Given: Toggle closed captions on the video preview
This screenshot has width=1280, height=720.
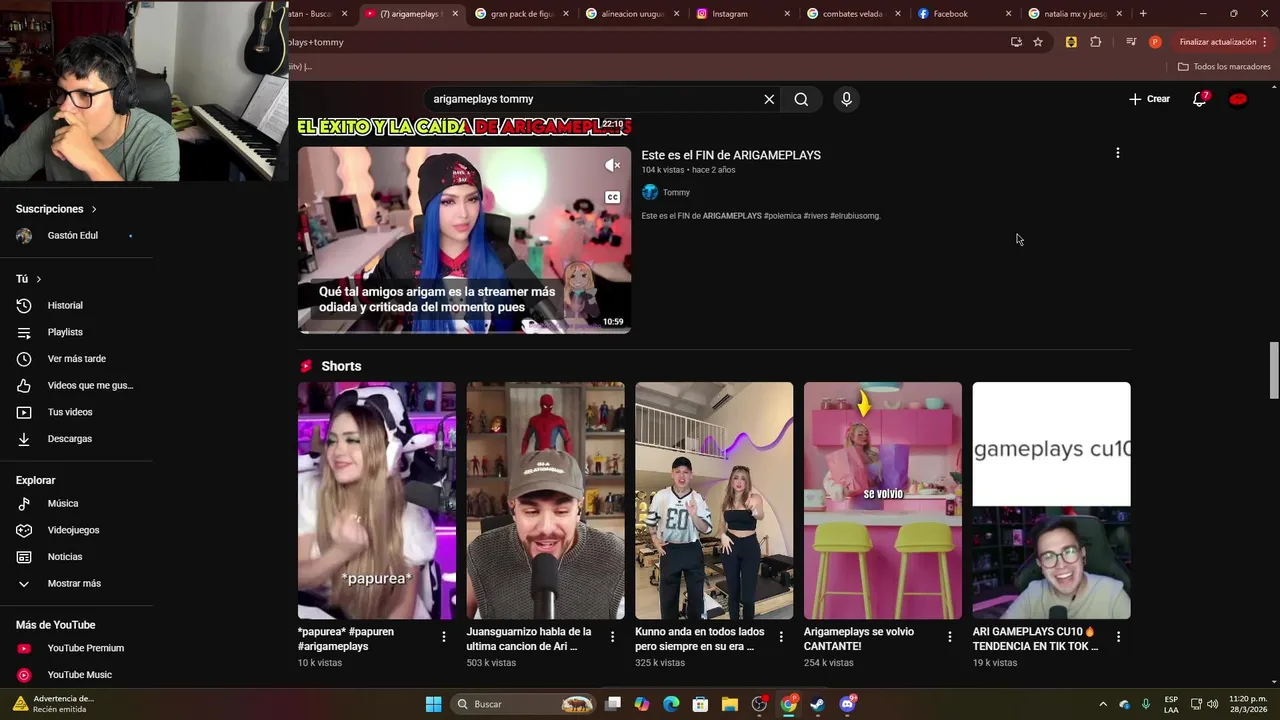Looking at the screenshot, I should click(612, 197).
